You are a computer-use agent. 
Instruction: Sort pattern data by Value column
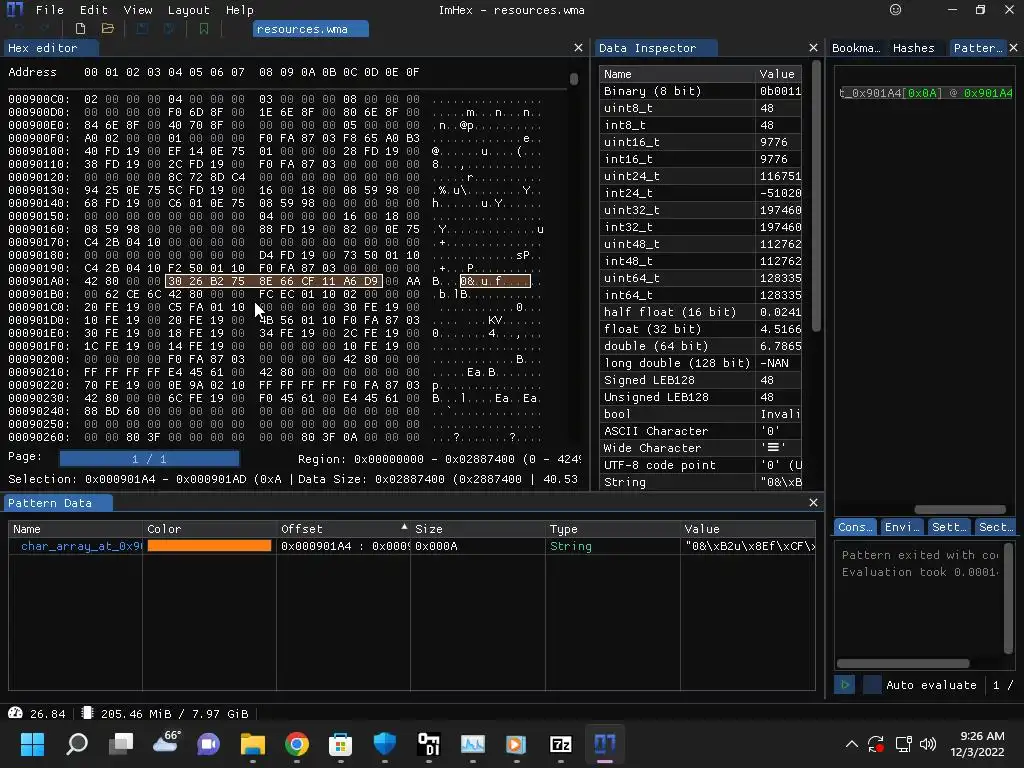tap(748, 528)
